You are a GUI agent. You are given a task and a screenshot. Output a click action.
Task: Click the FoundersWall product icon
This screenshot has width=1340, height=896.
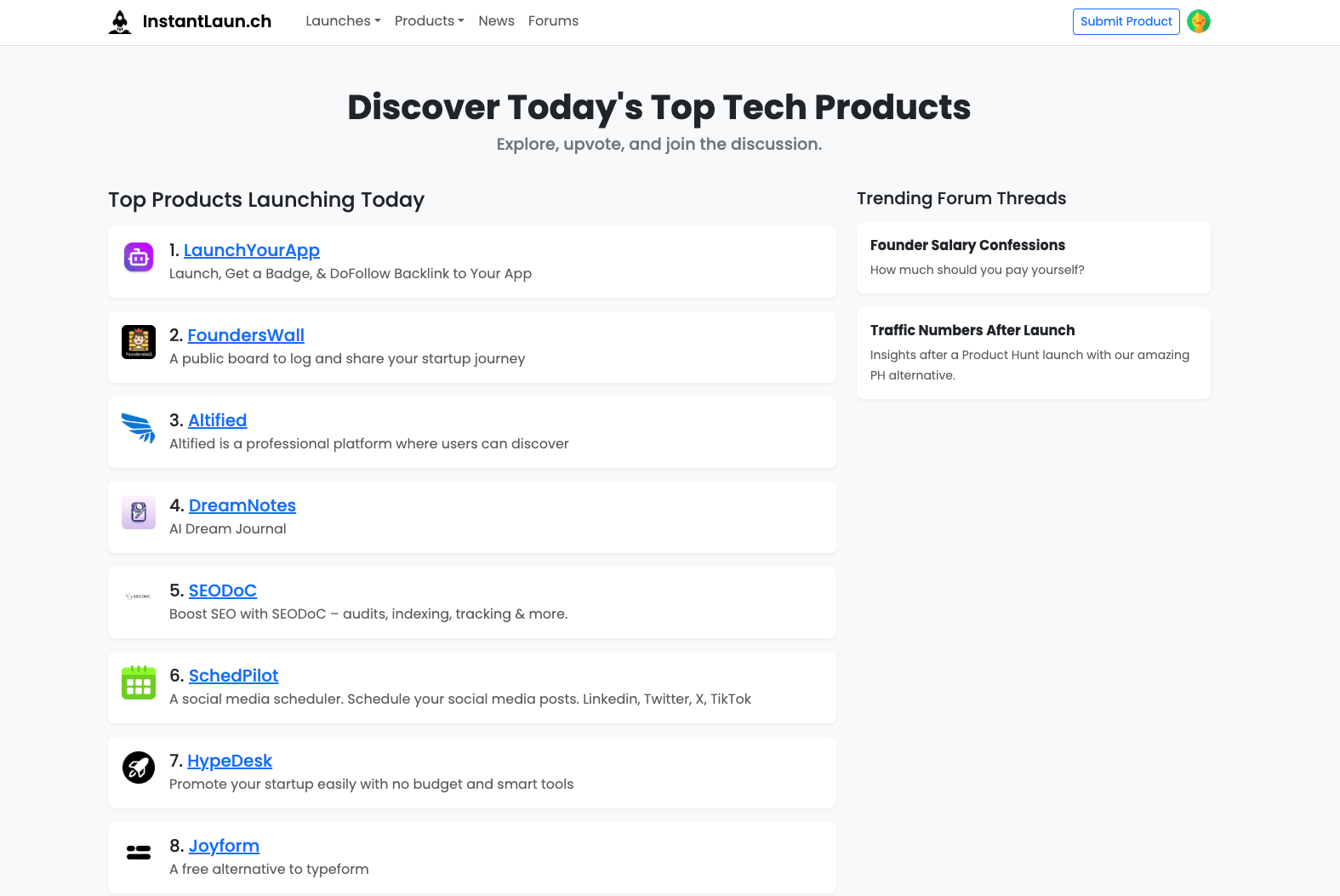click(x=139, y=342)
